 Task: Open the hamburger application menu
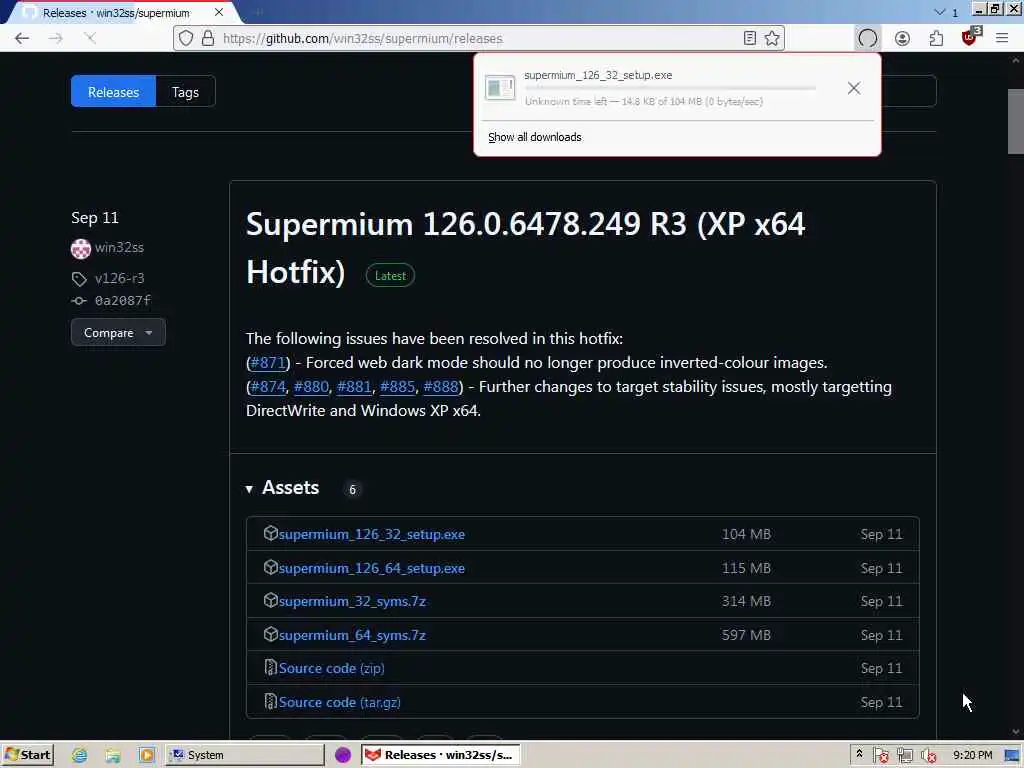pos(1002,39)
